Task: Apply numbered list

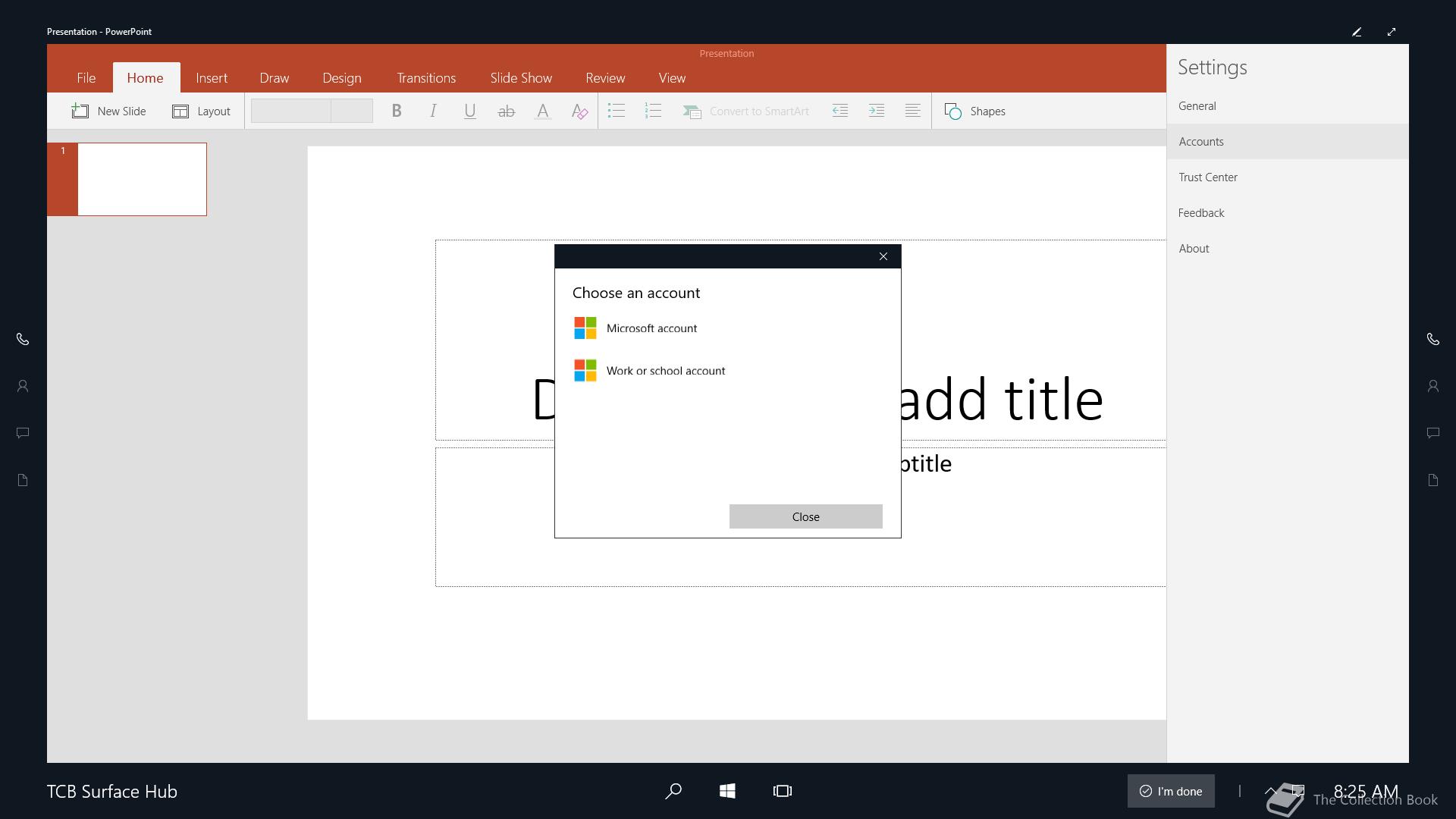Action: point(653,111)
